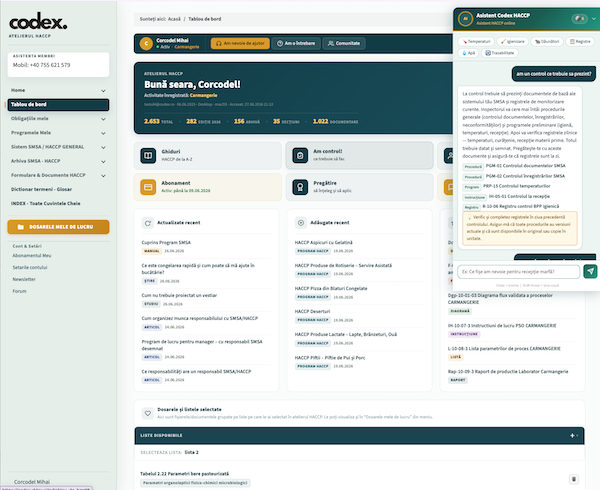Open Dictionar termeni - Glosar menu item
The height and width of the screenshot is (490, 600).
click(x=41, y=189)
